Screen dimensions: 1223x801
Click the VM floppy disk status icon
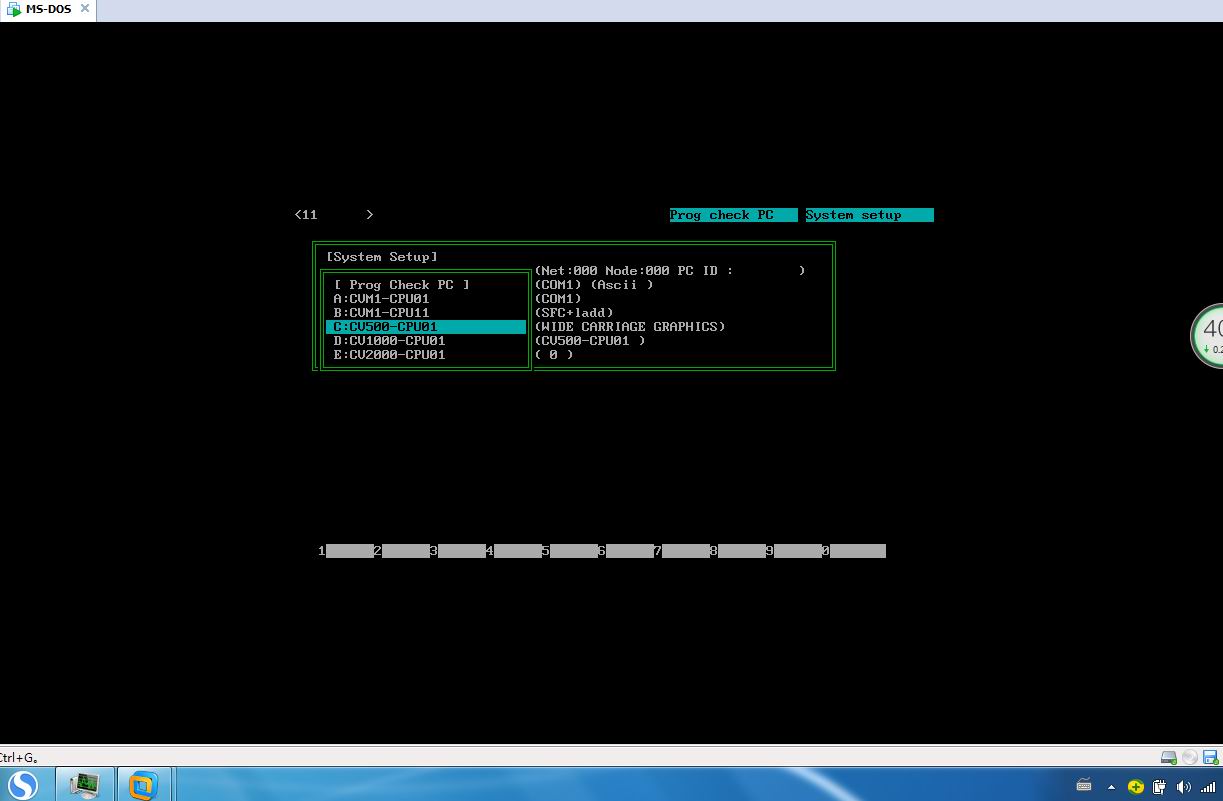pos(1211,757)
